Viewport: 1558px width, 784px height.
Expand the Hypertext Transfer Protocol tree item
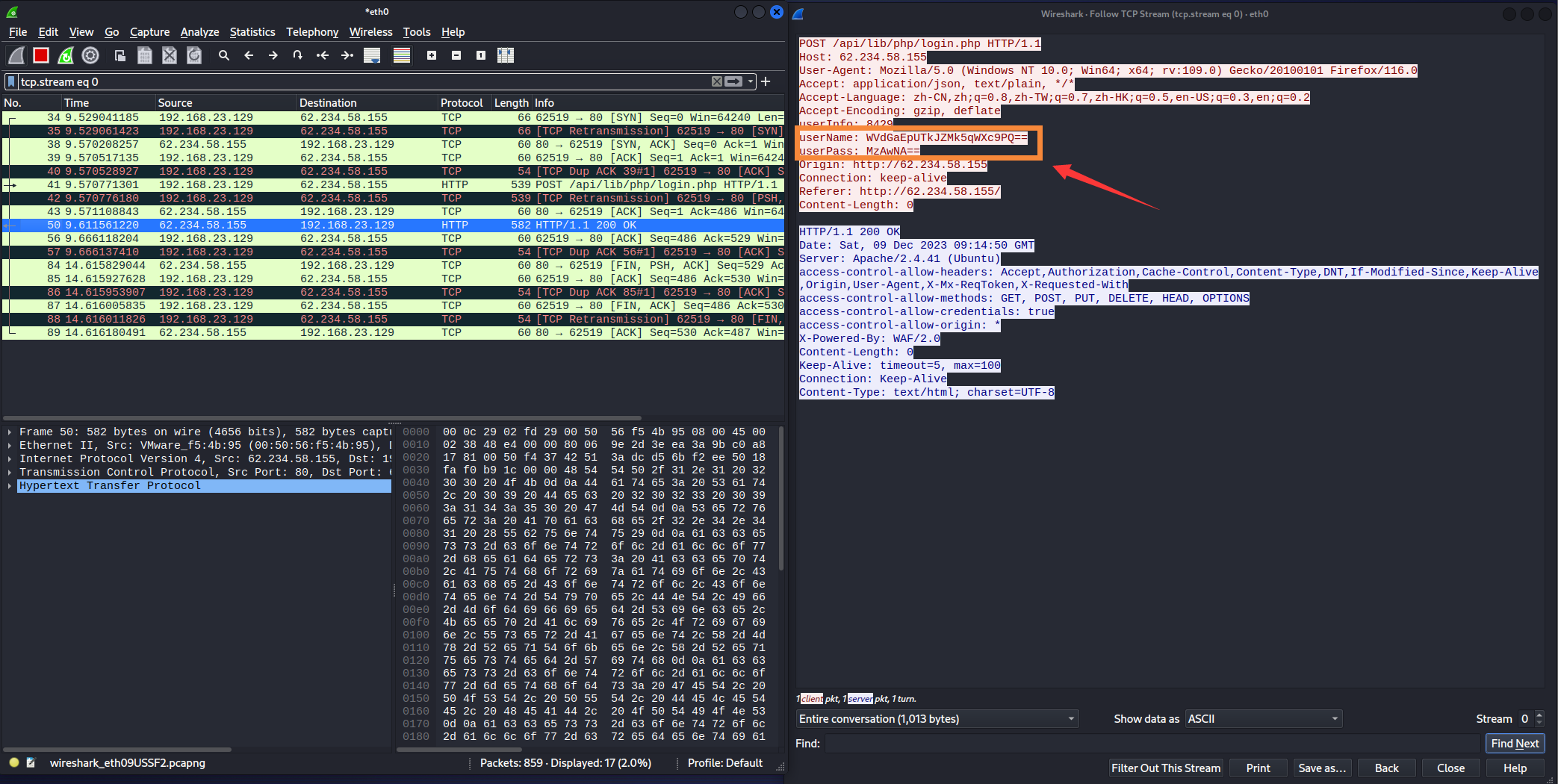click(x=10, y=486)
